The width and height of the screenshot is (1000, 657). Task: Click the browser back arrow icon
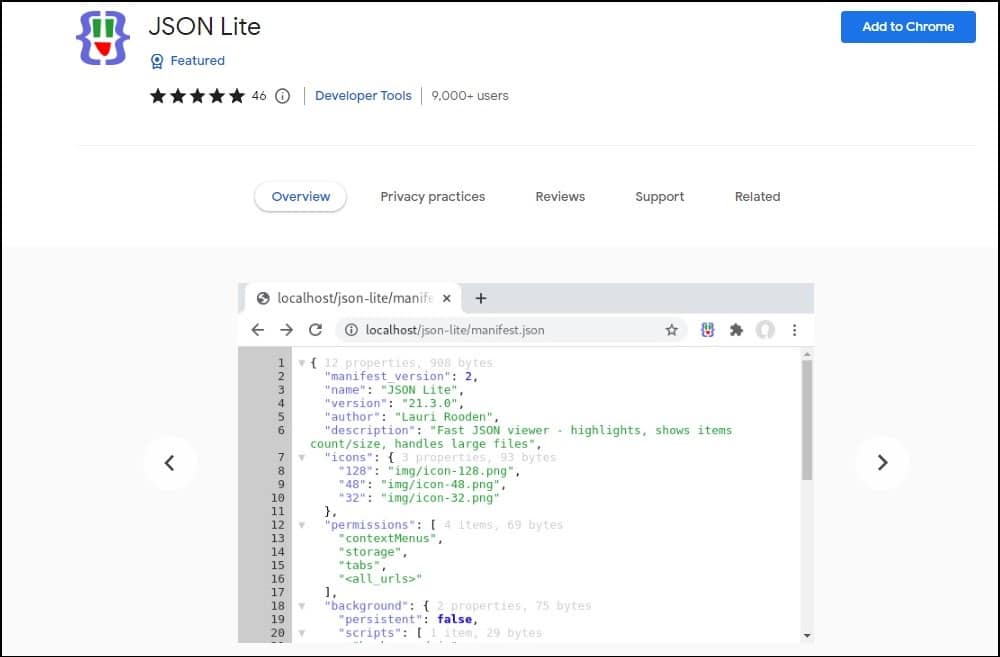point(257,330)
